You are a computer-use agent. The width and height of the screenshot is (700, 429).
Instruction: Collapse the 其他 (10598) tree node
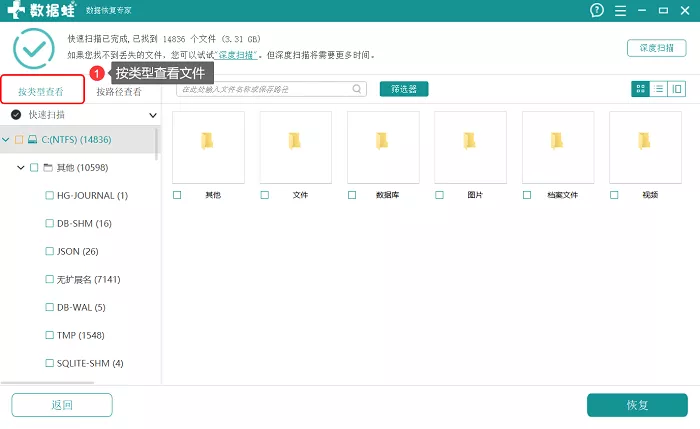point(21,168)
